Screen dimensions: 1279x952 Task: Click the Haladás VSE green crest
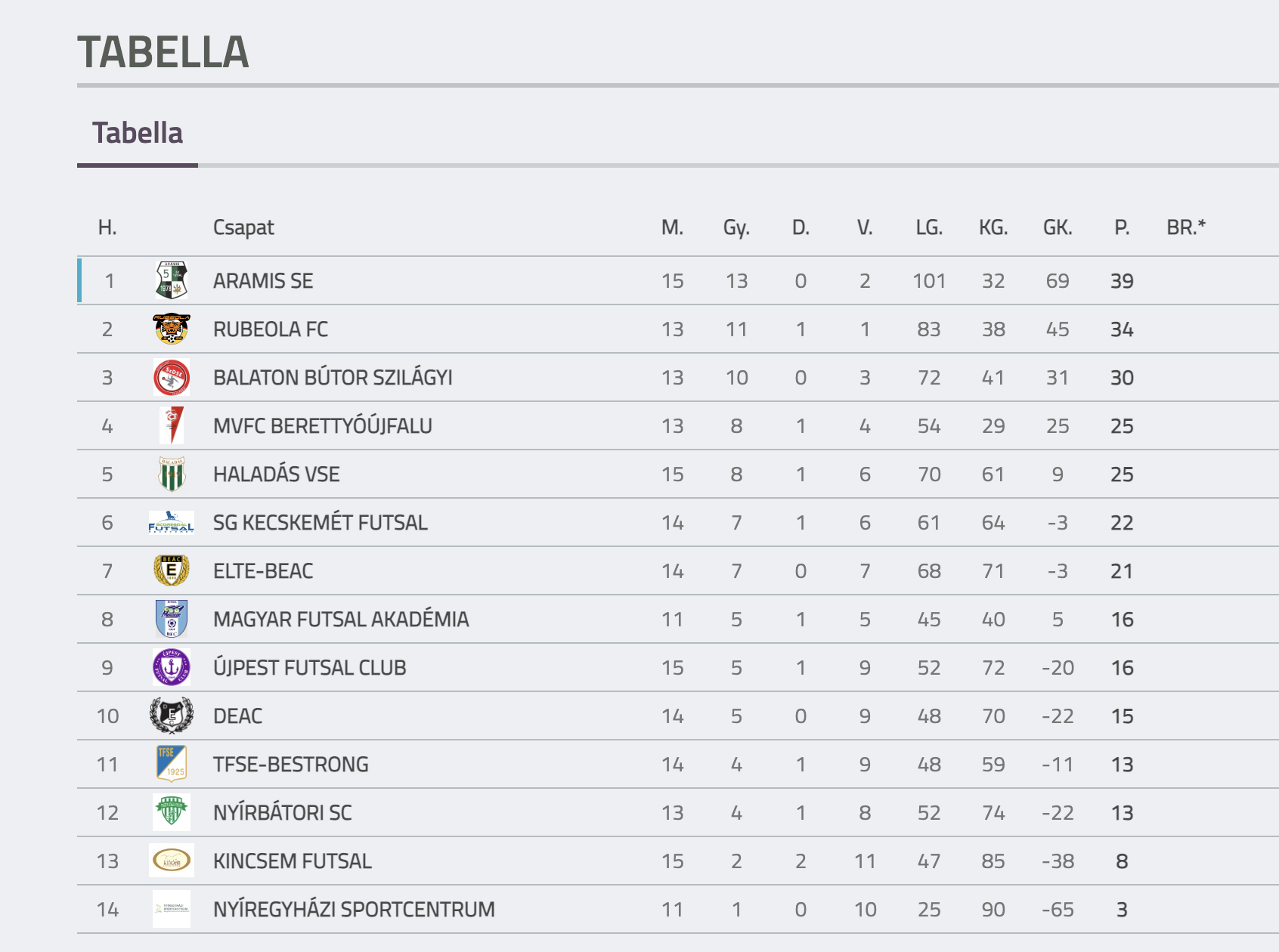(172, 474)
